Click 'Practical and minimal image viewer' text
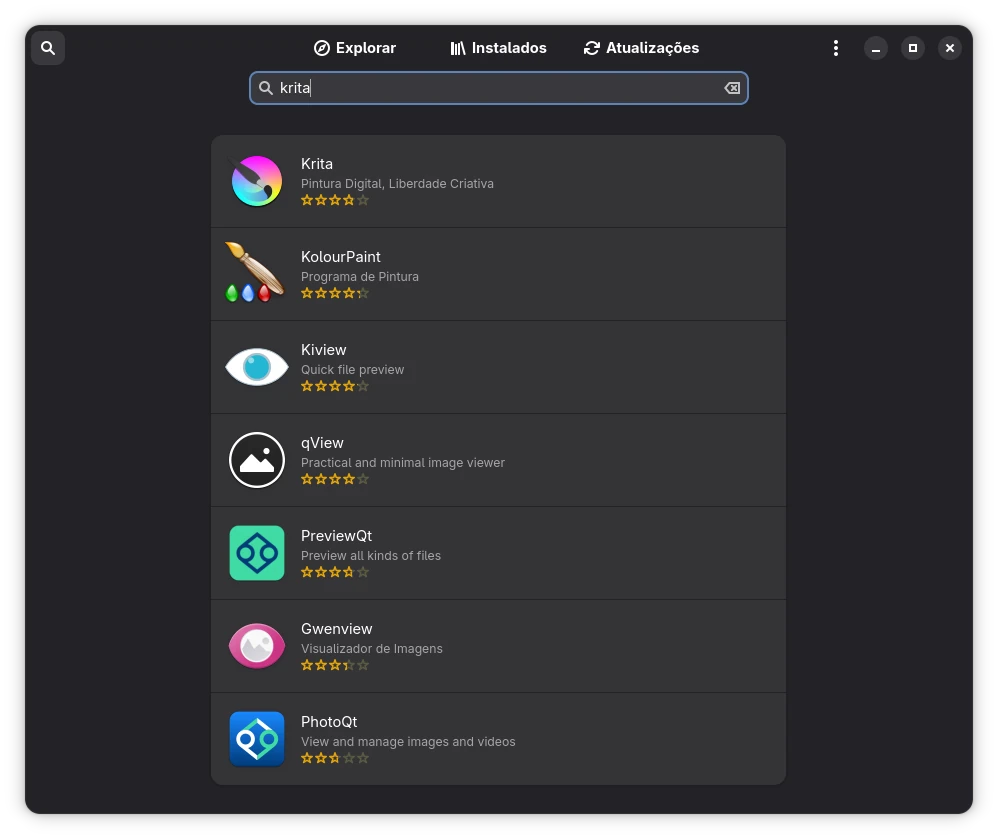Viewport: 998px width, 839px height. tap(403, 462)
